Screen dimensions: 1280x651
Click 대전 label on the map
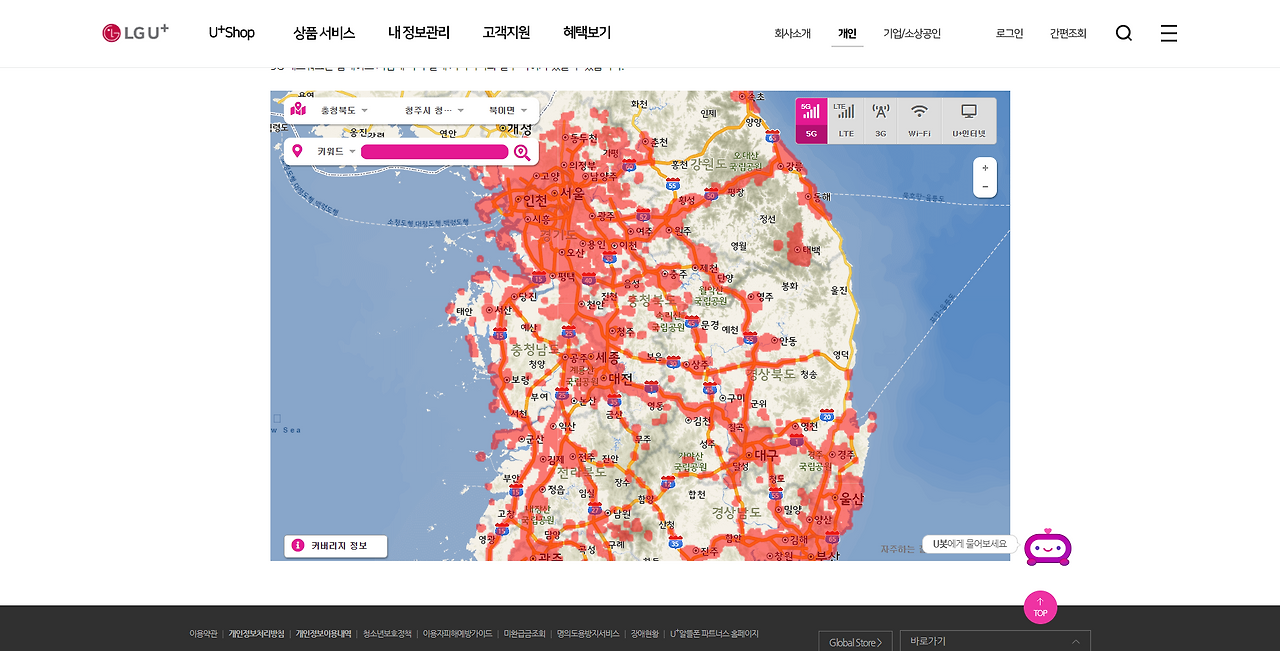tap(621, 379)
